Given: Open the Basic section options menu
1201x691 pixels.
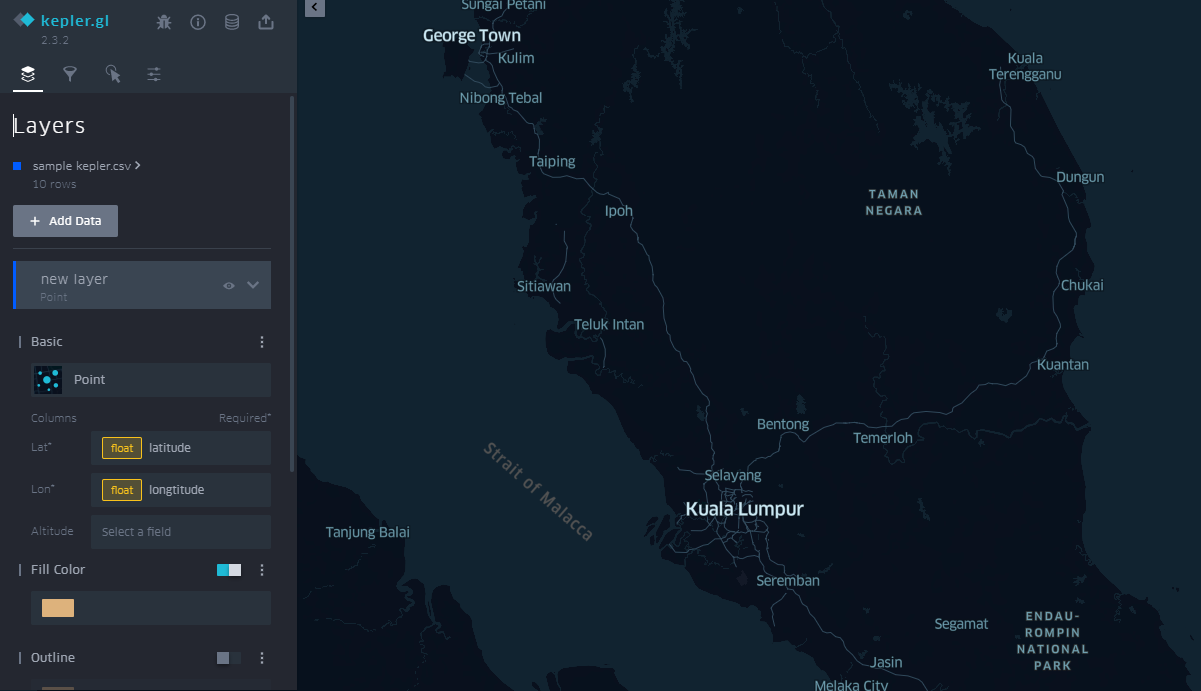Looking at the screenshot, I should coord(261,341).
